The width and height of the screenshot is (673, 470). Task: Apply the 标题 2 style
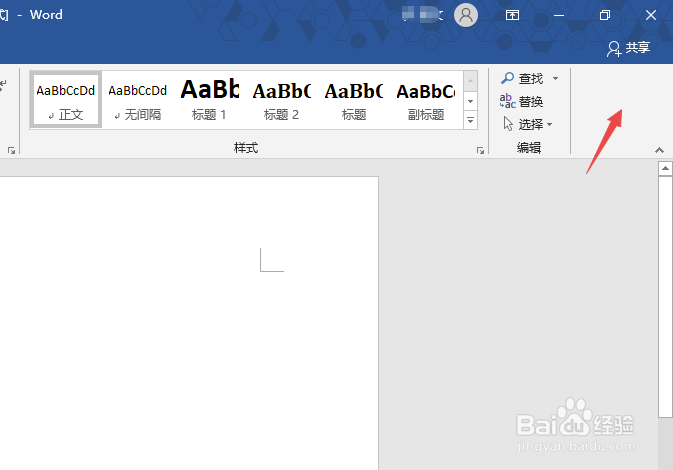pos(281,100)
